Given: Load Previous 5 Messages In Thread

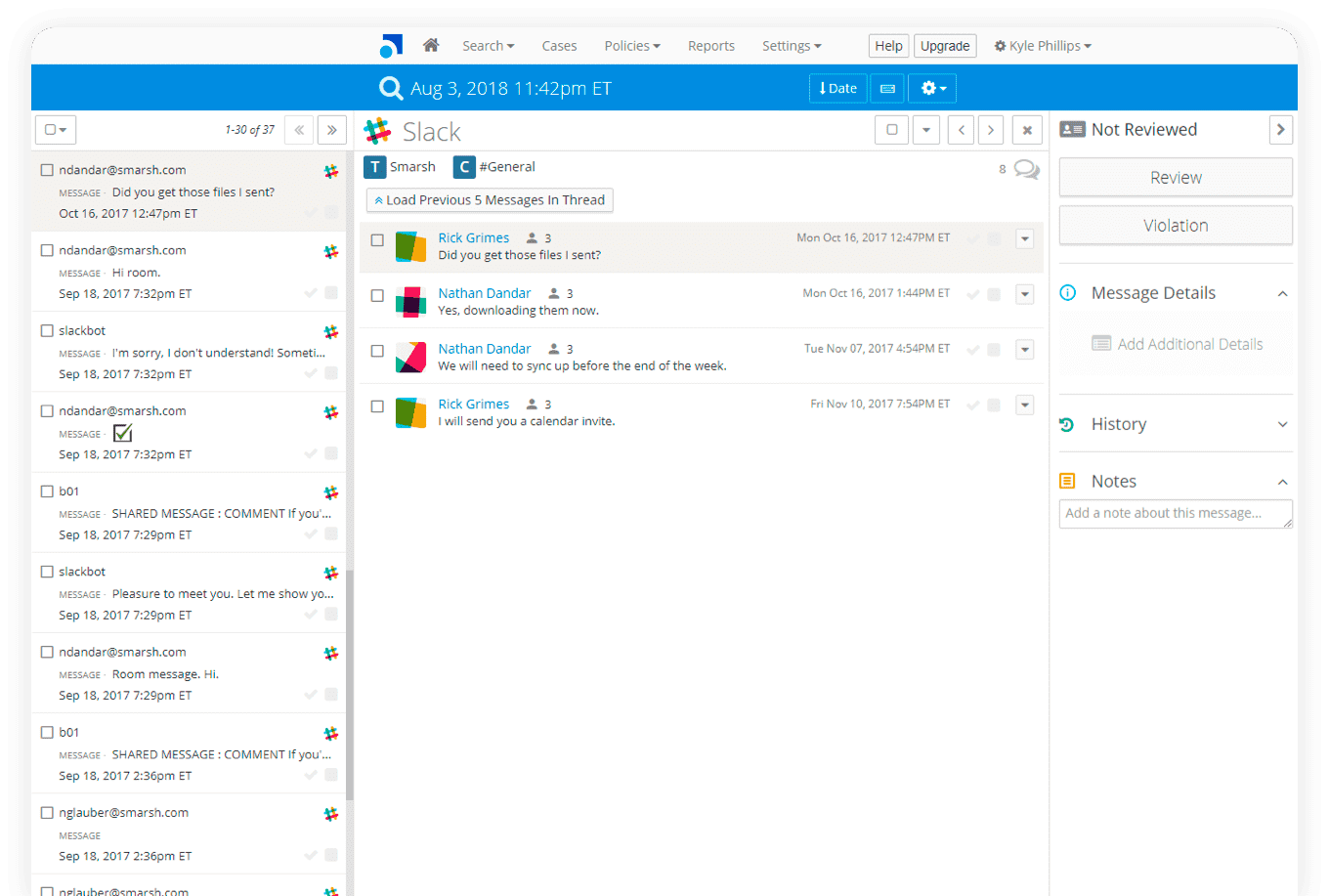Looking at the screenshot, I should pos(490,199).
